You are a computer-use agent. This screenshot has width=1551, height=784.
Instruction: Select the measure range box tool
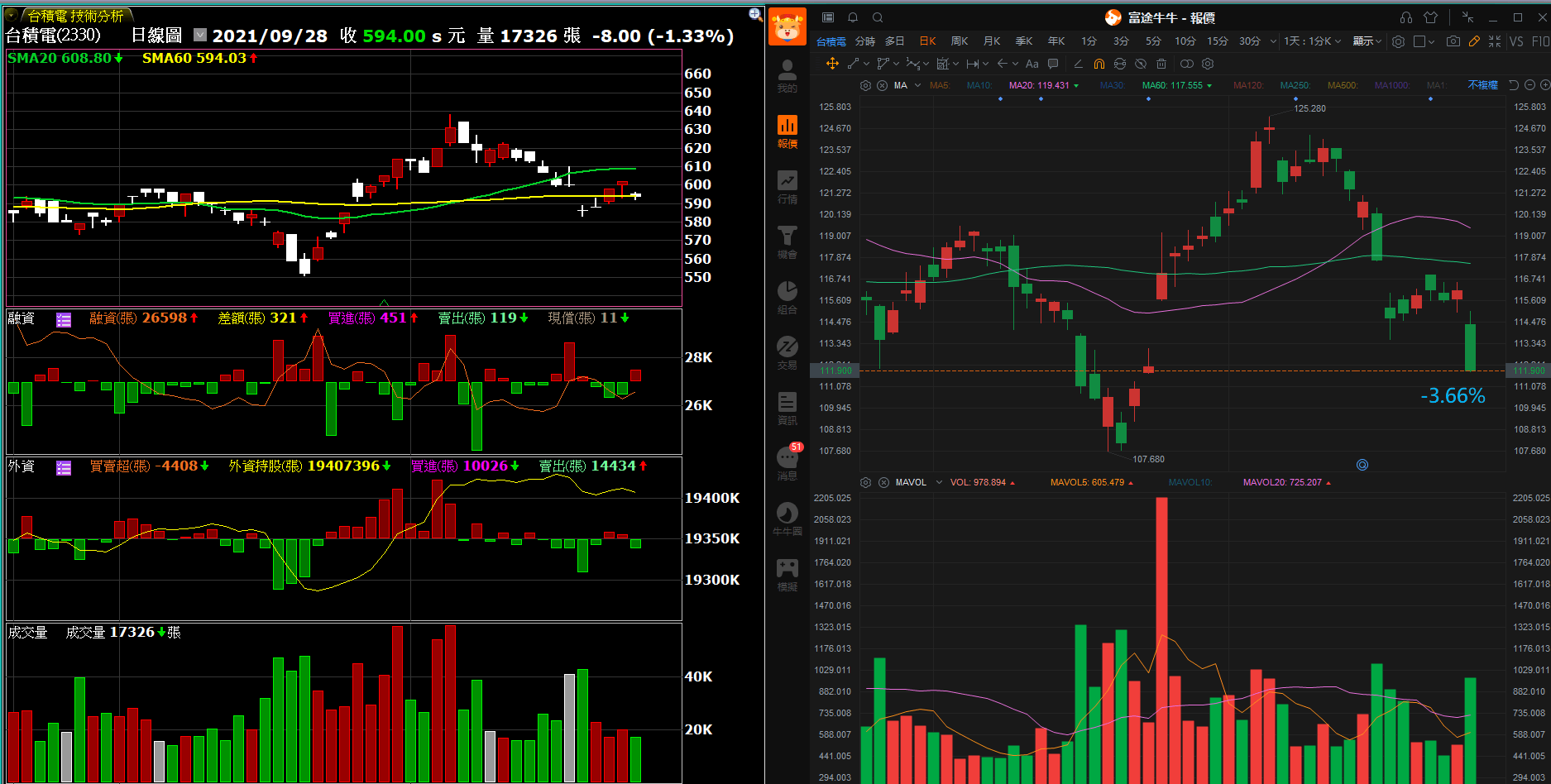pyautogui.click(x=942, y=64)
